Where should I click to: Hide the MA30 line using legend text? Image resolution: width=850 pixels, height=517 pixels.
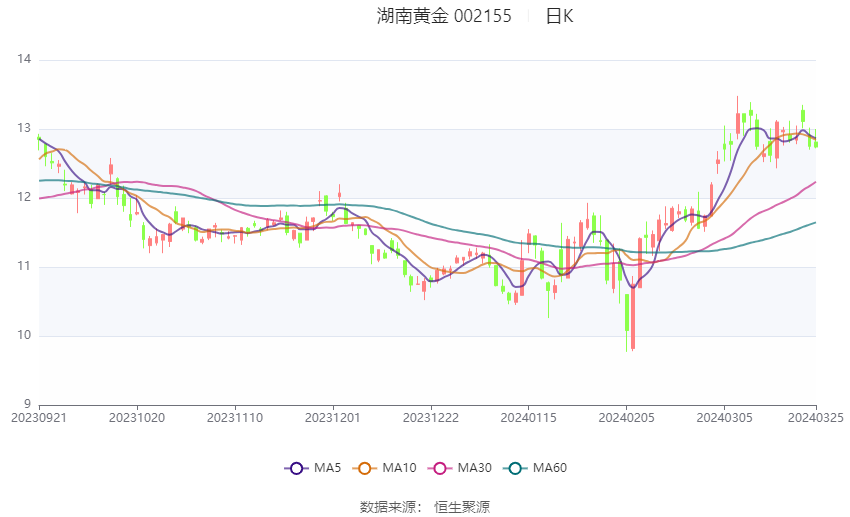point(472,468)
